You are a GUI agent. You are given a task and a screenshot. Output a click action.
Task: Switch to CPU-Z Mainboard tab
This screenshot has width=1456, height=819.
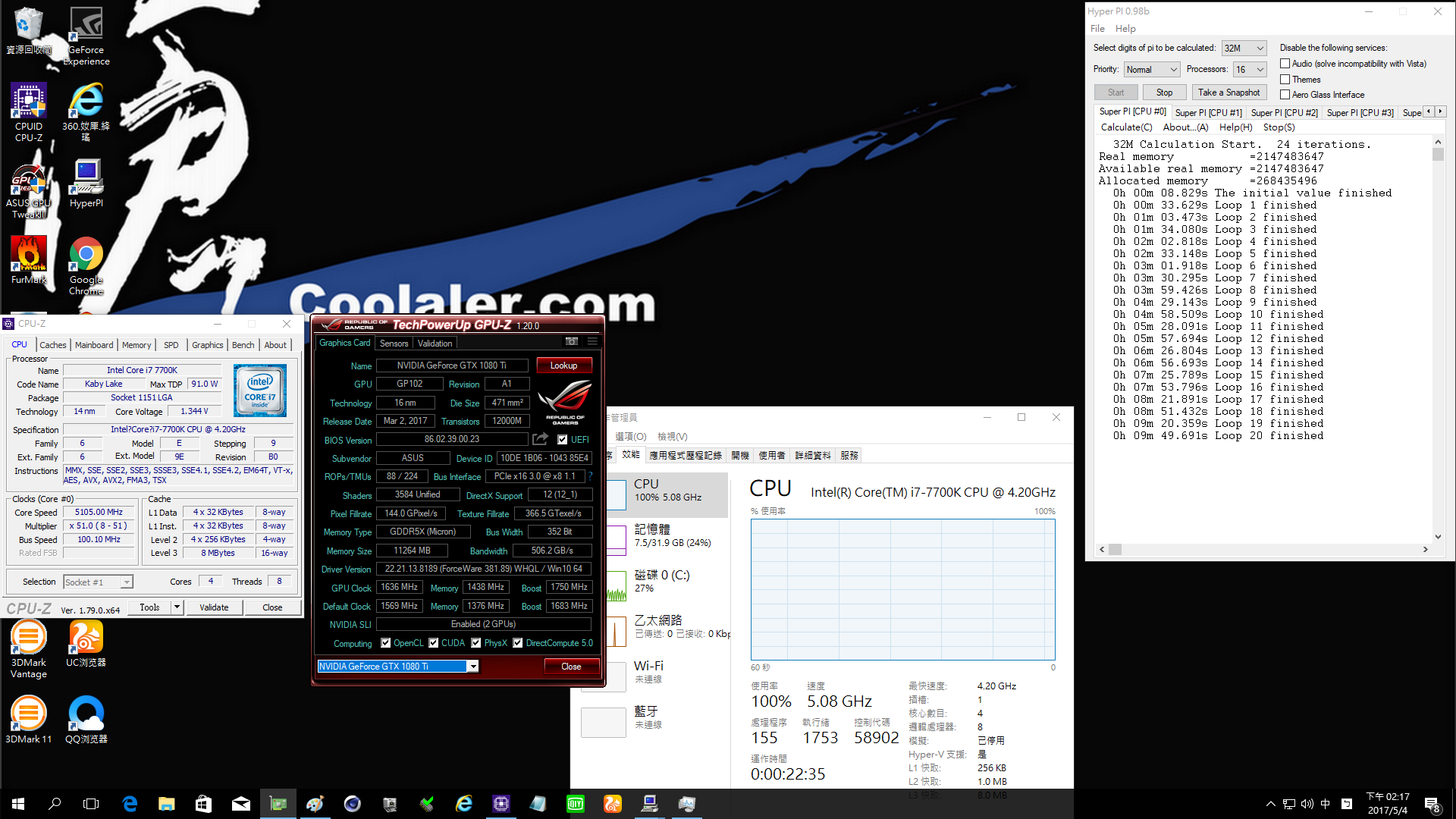(94, 345)
